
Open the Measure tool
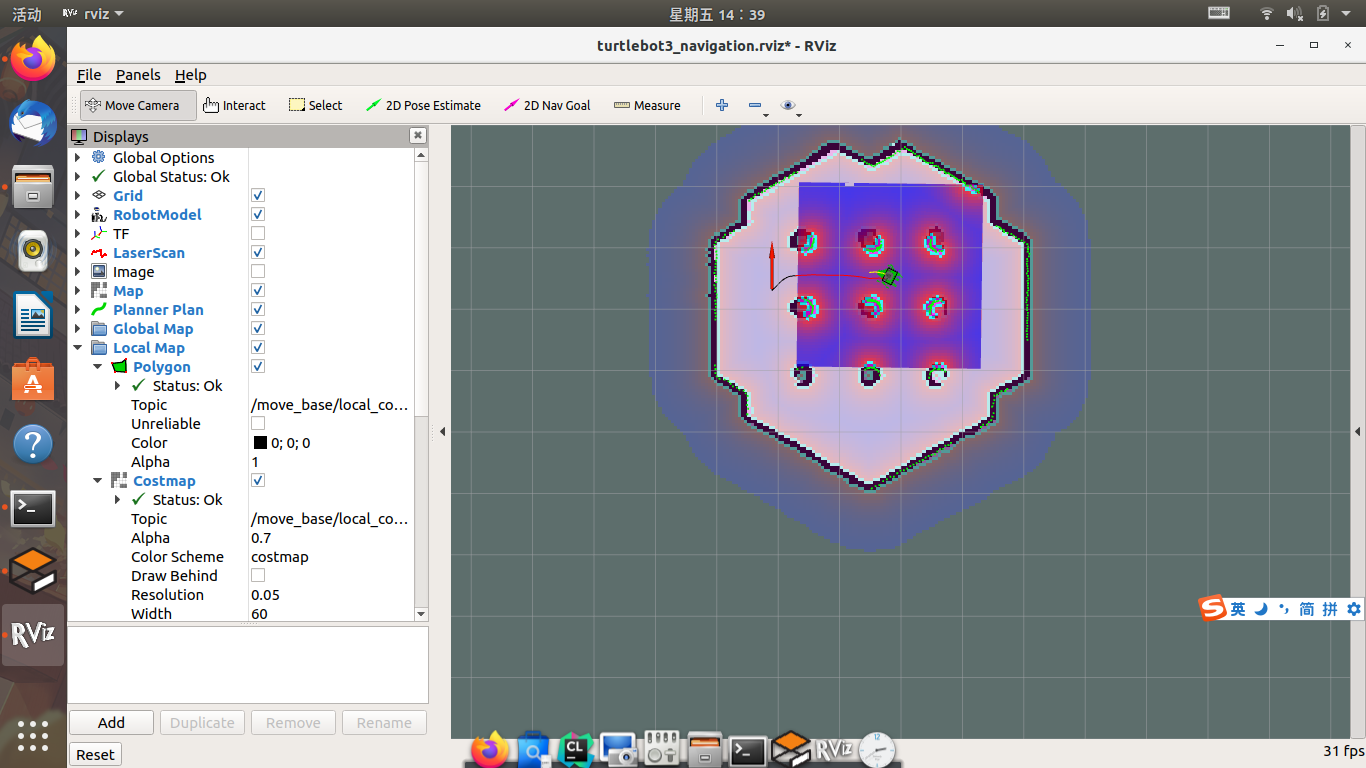tap(646, 105)
